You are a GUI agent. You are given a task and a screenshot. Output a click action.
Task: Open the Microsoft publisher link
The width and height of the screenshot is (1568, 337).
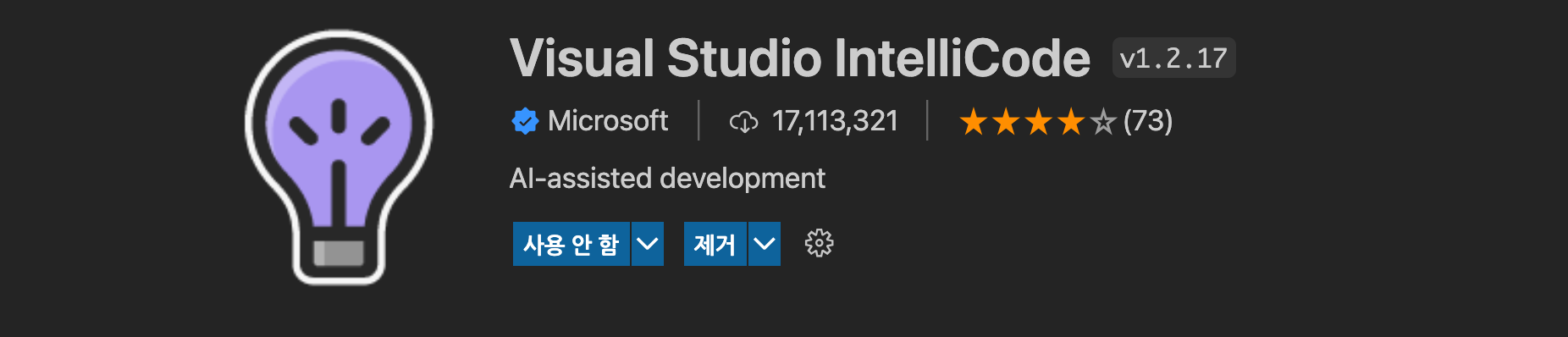coord(608,121)
